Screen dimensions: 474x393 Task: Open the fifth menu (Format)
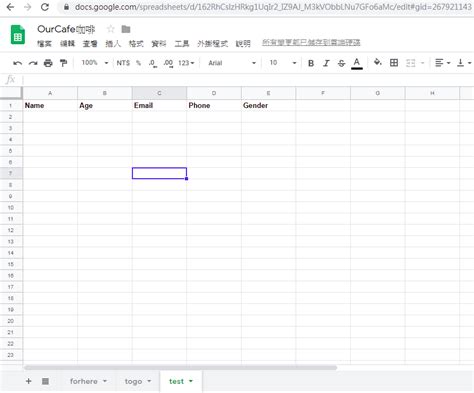pos(136,44)
